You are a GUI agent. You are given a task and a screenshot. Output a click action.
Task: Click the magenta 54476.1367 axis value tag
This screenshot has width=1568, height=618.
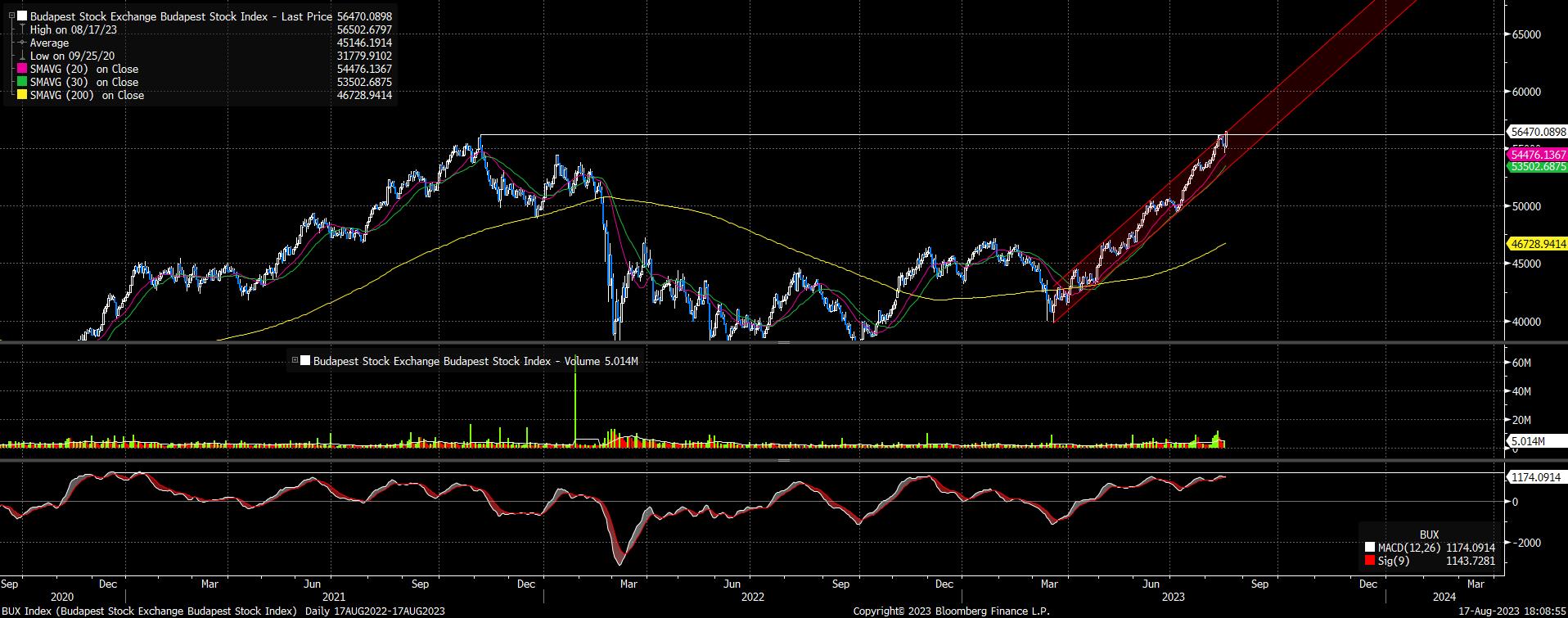[1537, 155]
